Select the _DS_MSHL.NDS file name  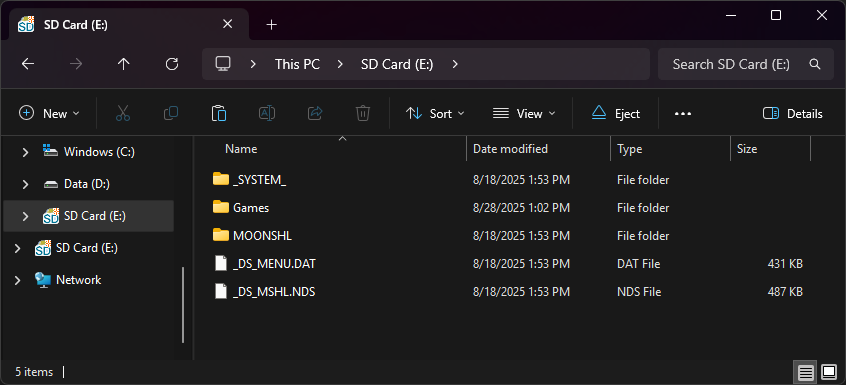click(274, 292)
